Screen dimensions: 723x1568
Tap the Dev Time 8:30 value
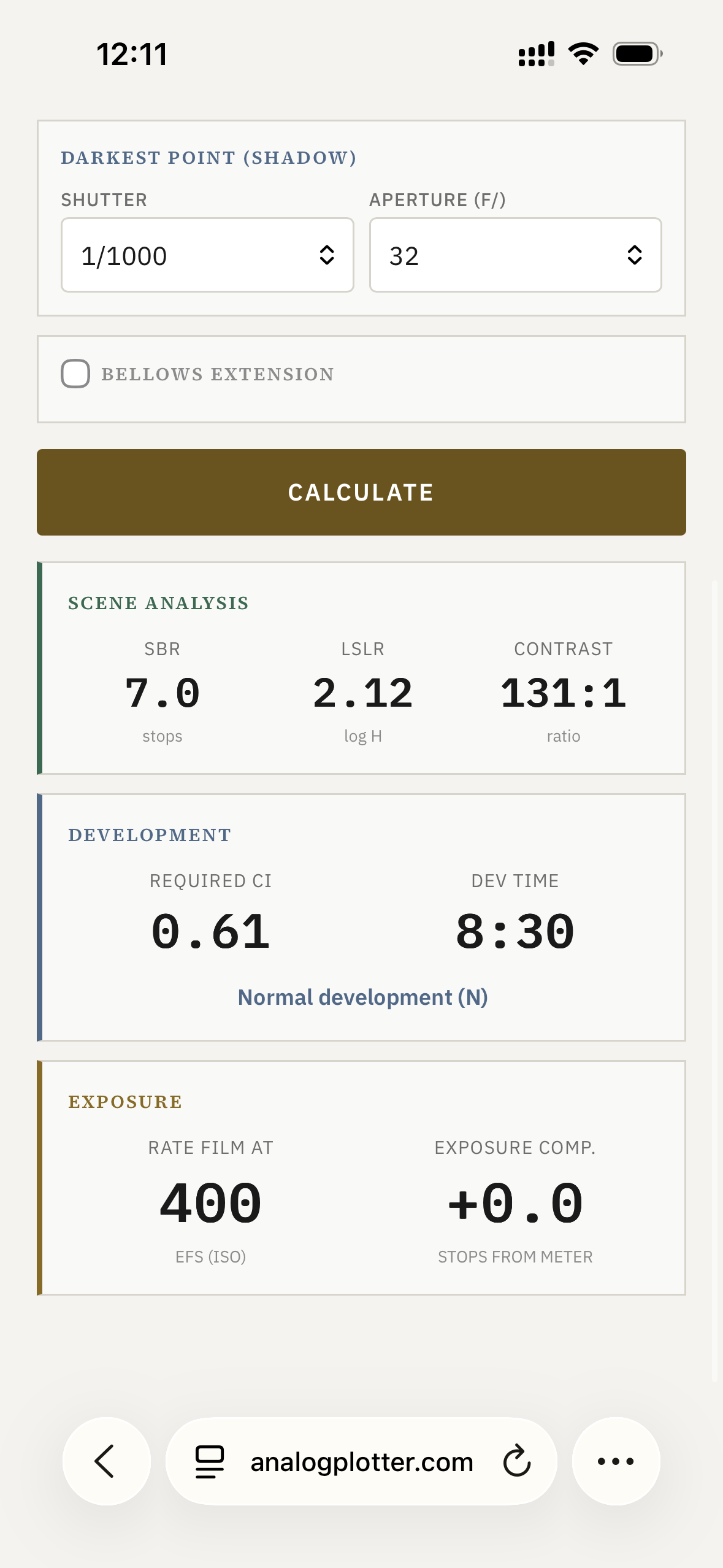(515, 932)
